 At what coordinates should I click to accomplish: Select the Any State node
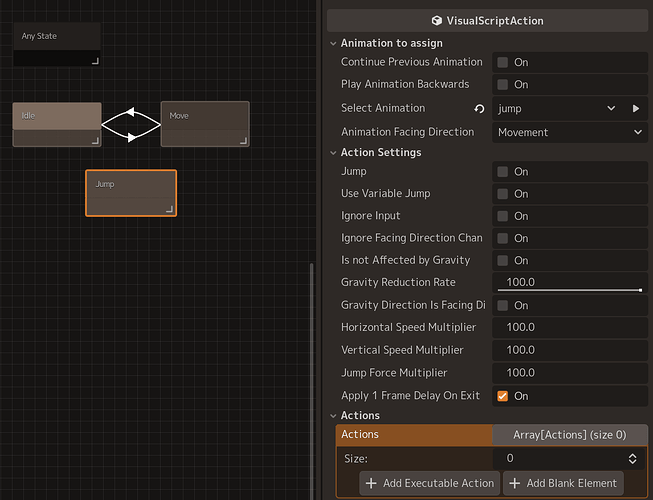(x=57, y=44)
